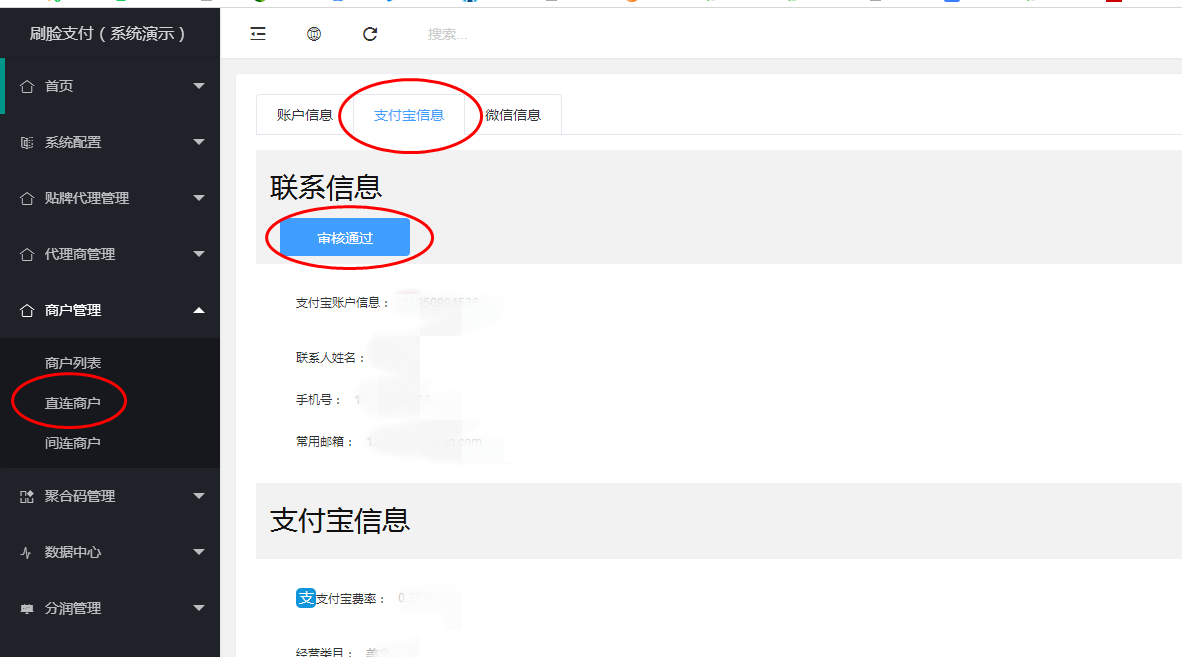Viewport: 1182px width, 657px height.
Task: Click the refresh icon in top toolbar
Action: (x=370, y=34)
